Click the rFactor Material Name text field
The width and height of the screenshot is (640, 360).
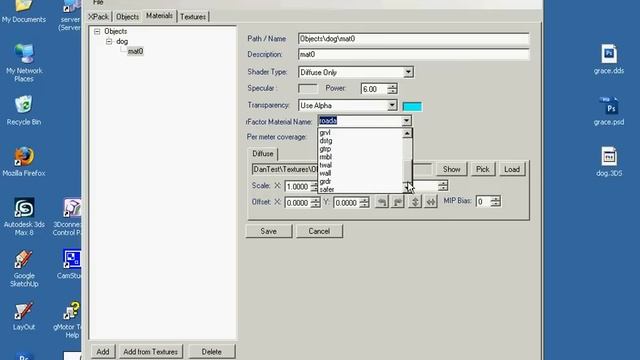[360, 121]
